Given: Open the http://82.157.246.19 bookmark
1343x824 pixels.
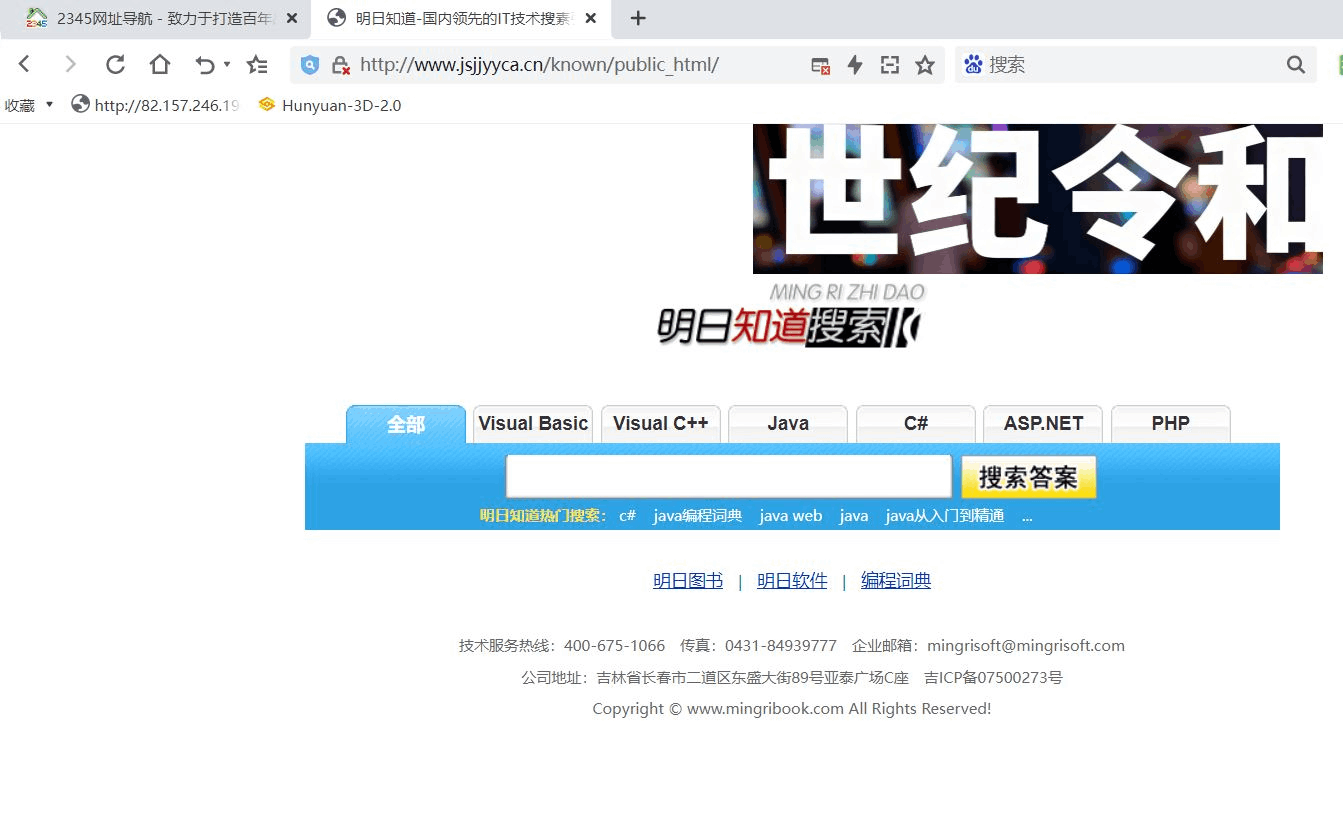Looking at the screenshot, I should coord(155,105).
